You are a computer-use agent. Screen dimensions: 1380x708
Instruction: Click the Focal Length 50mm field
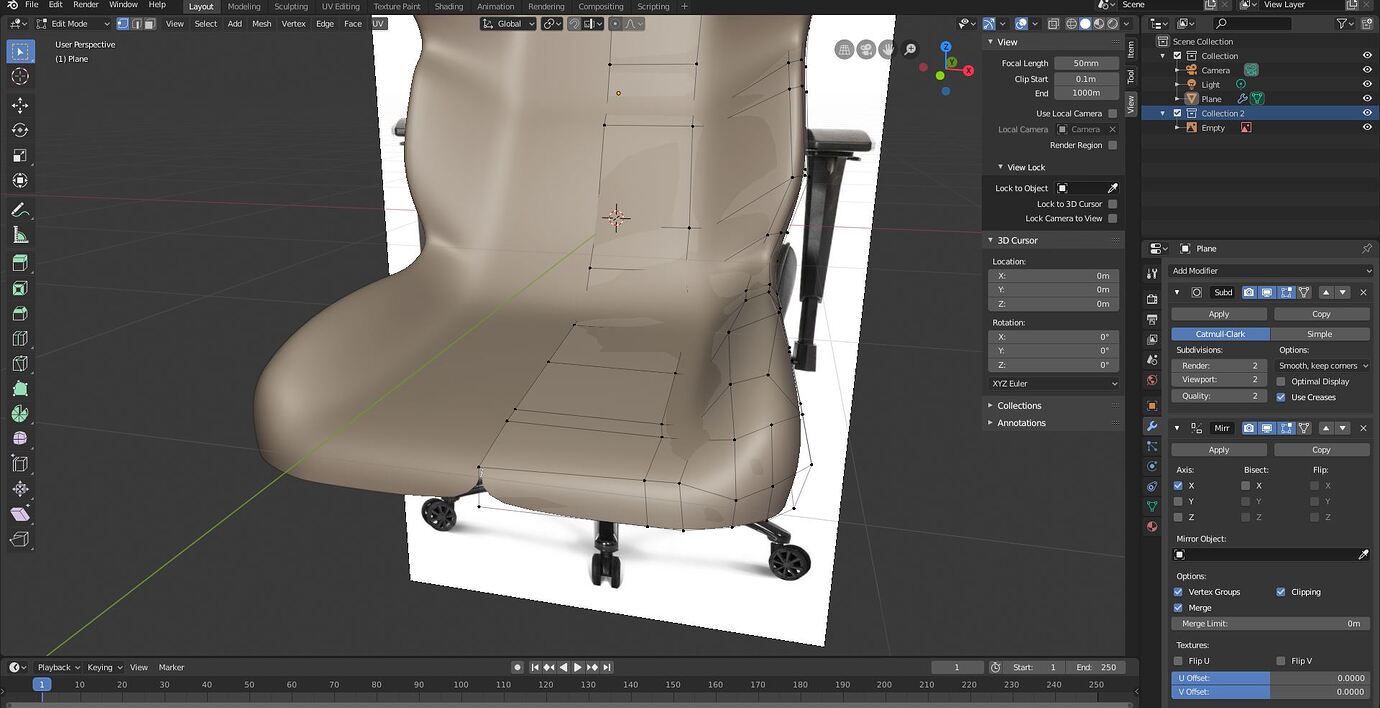click(1086, 63)
